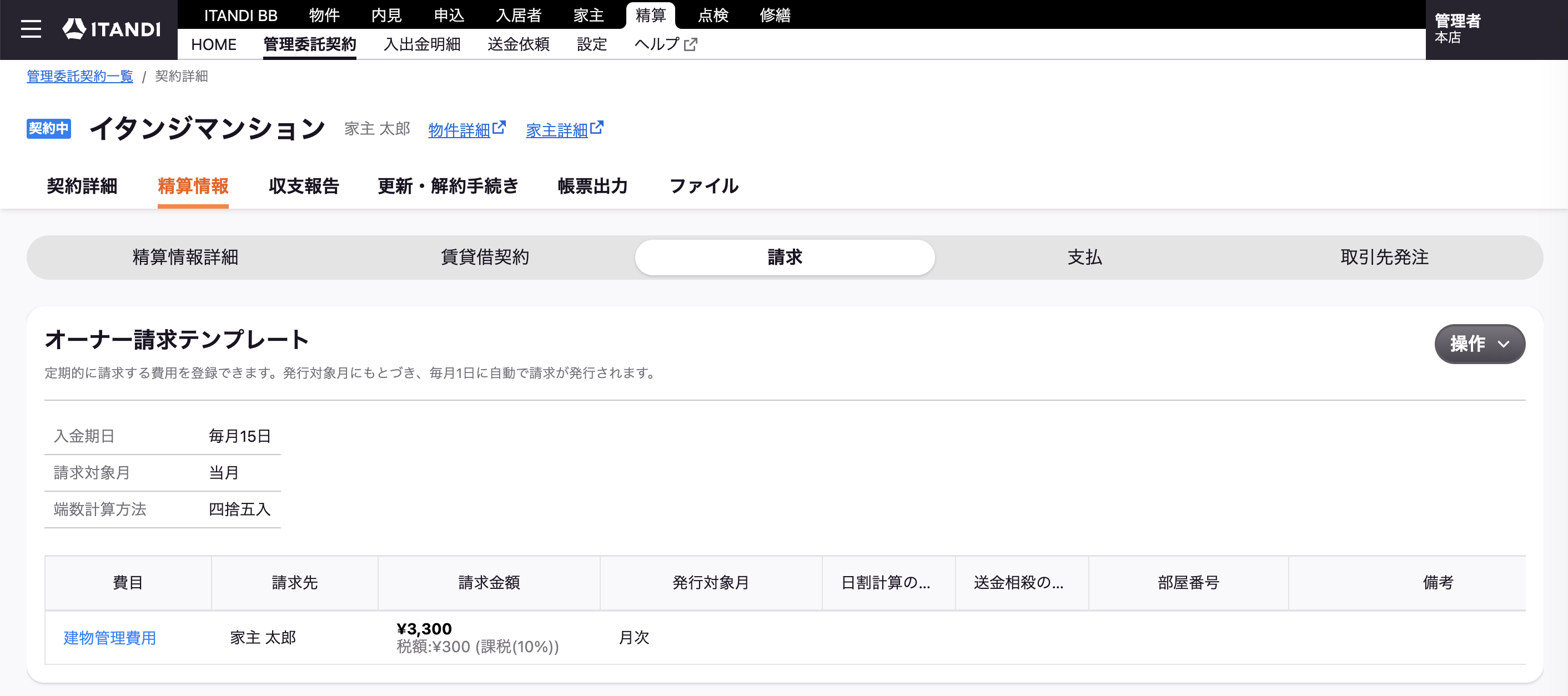Switch to the 契約詳細 tab
Viewport: 1568px width, 696px height.
point(82,186)
